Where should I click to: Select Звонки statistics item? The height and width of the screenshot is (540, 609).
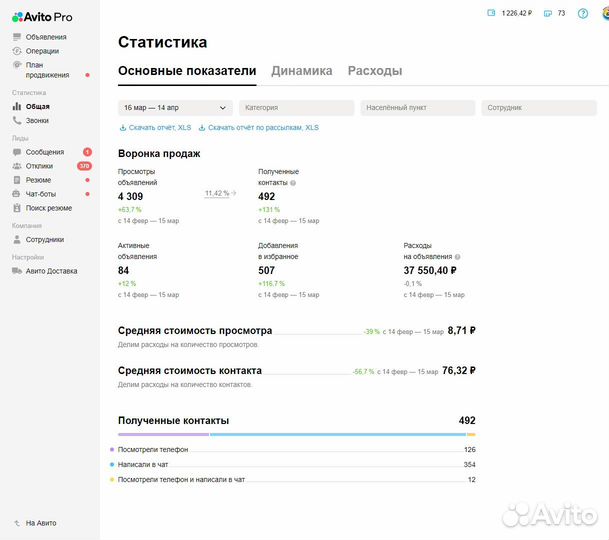pyautogui.click(x=37, y=120)
